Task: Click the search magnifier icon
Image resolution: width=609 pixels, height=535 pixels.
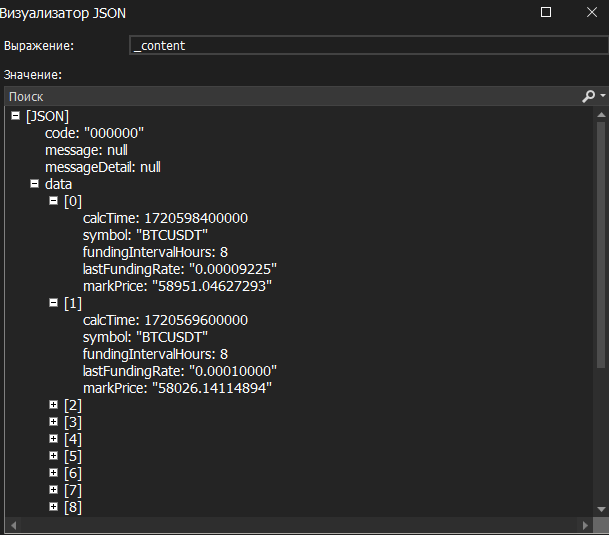Action: pyautogui.click(x=588, y=96)
